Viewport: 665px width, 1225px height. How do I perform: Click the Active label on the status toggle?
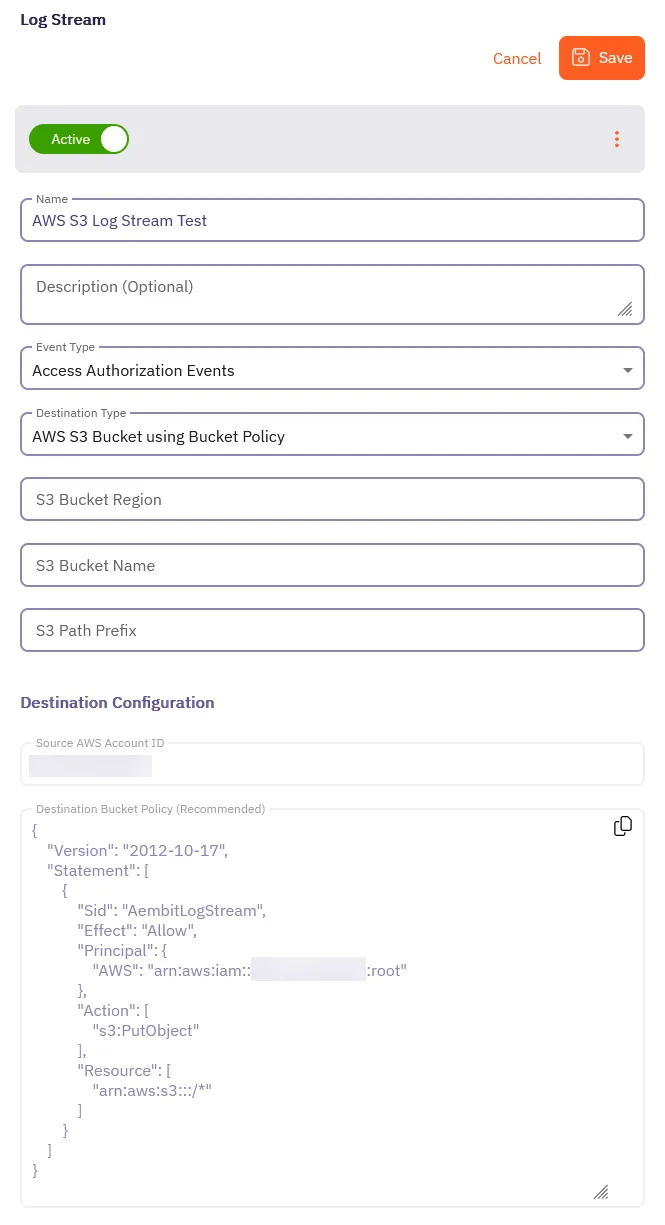pos(70,139)
